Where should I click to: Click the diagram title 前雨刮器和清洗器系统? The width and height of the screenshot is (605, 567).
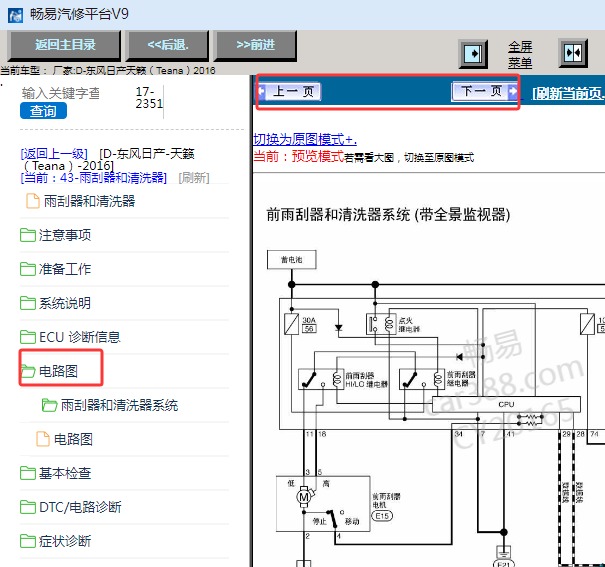[x=388, y=214]
